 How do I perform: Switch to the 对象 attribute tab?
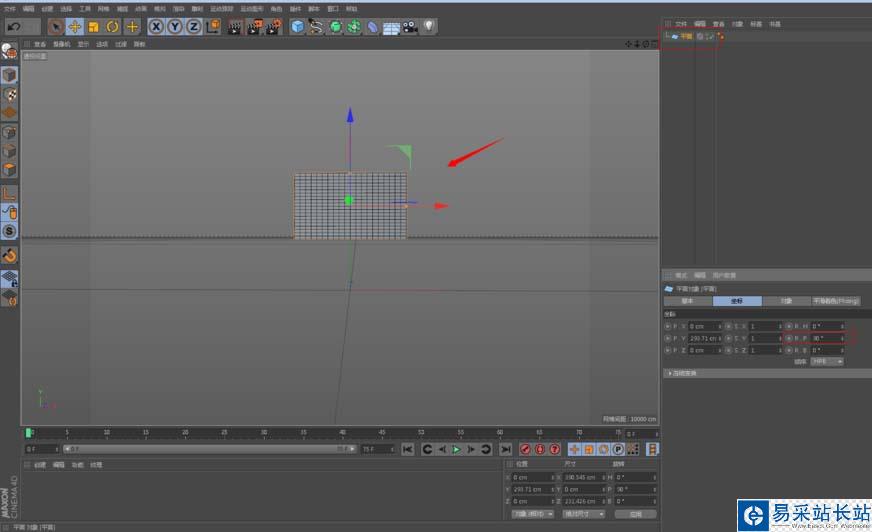(786, 301)
